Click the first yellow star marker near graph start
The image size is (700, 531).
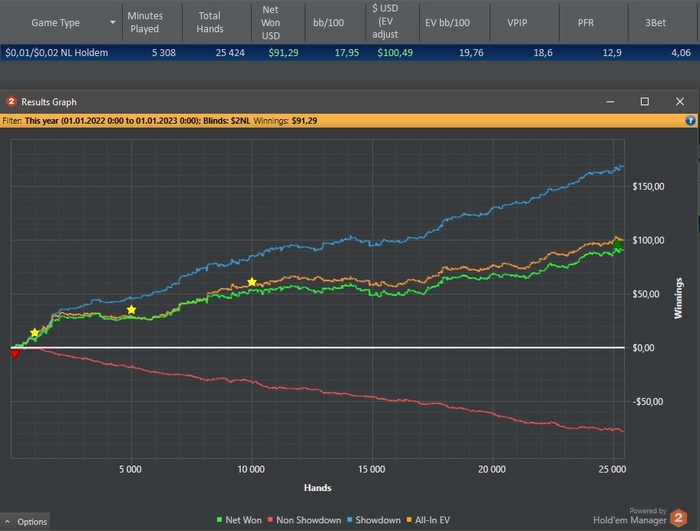pyautogui.click(x=35, y=333)
